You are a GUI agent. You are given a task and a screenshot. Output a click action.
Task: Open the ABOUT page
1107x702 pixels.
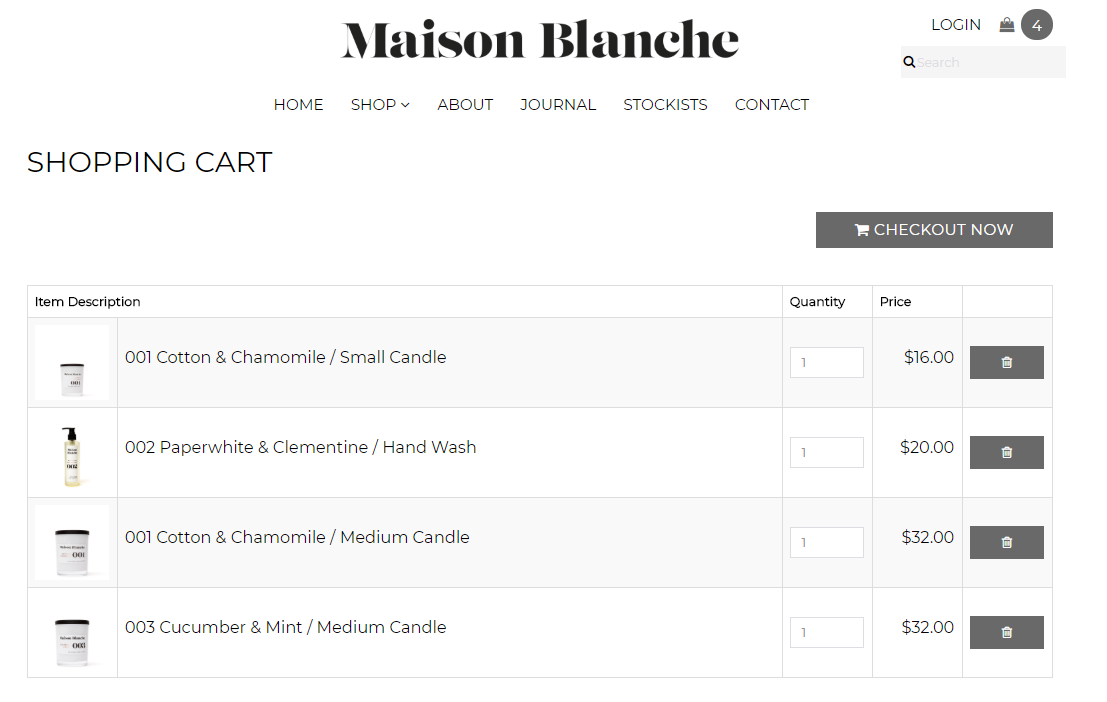465,105
